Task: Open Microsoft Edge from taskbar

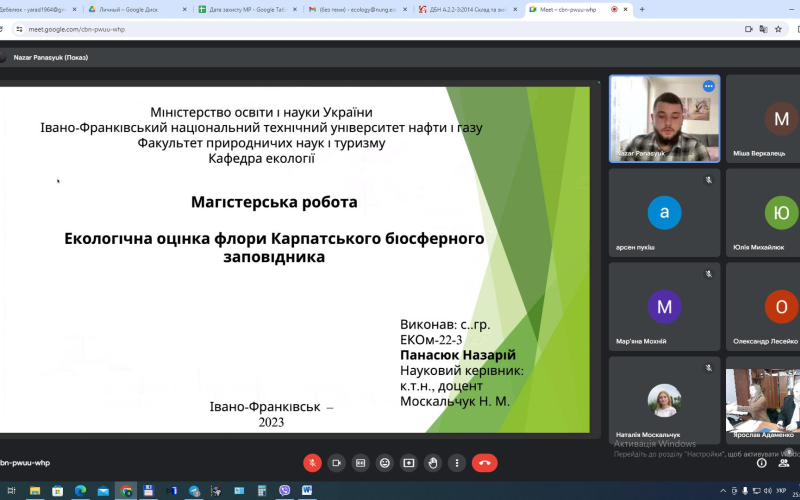Action: 80,491
